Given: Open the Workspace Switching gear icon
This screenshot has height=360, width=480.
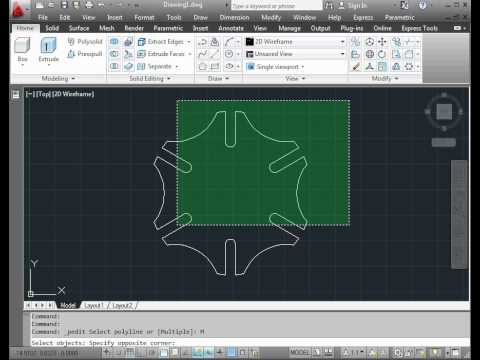Looking at the screenshot, I should tap(397, 353).
